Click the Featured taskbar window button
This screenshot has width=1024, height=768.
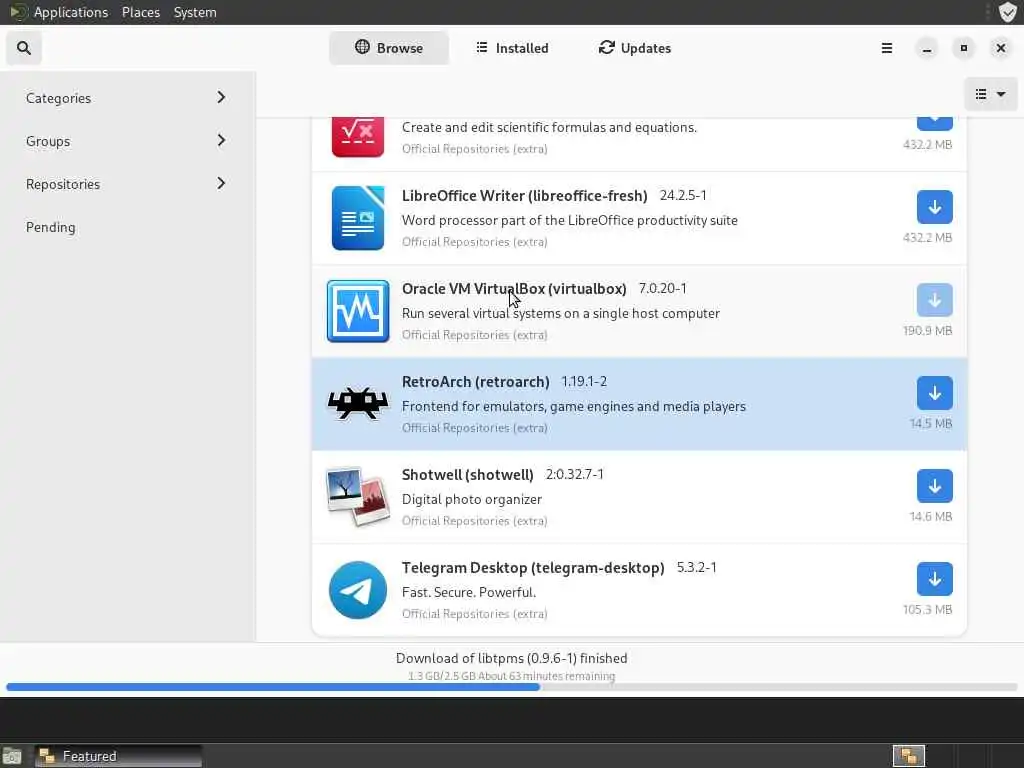coord(118,756)
